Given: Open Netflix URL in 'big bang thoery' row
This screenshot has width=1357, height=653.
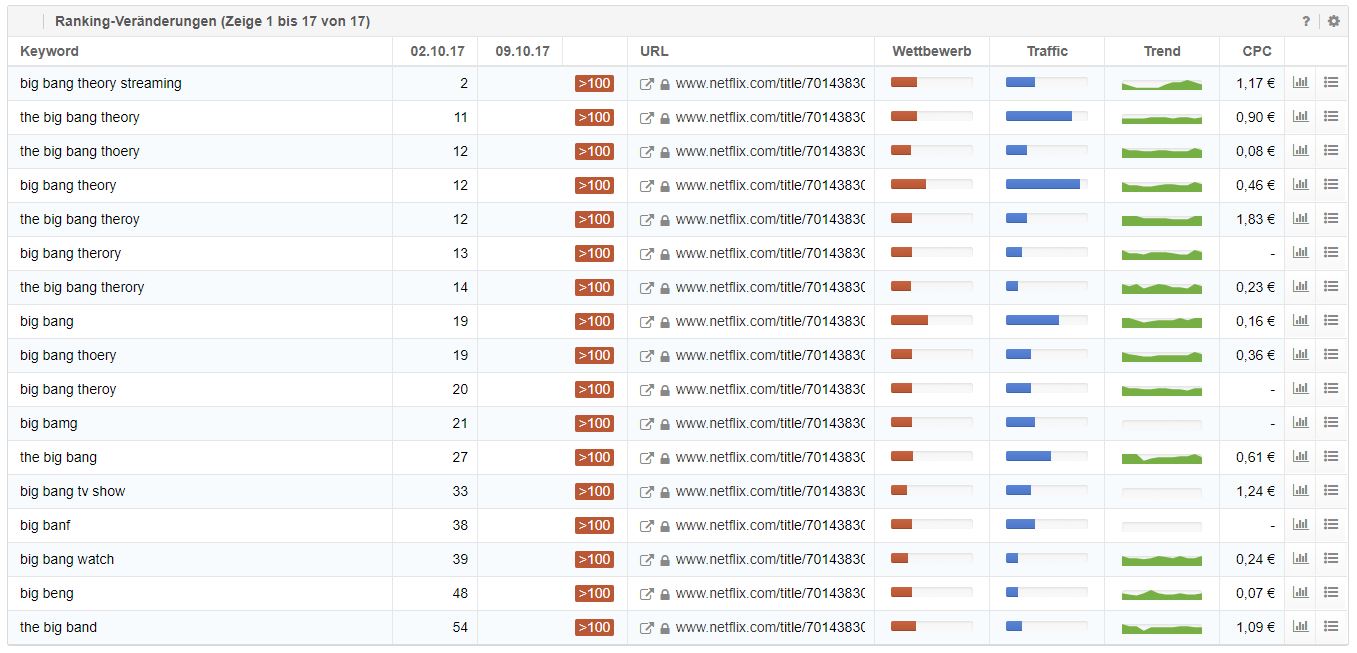Looking at the screenshot, I should click(769, 355).
